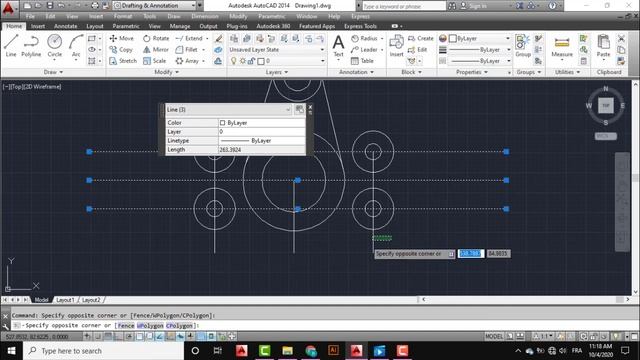640x360 pixels.
Task: Activate the Rotate command
Action: coord(156,38)
